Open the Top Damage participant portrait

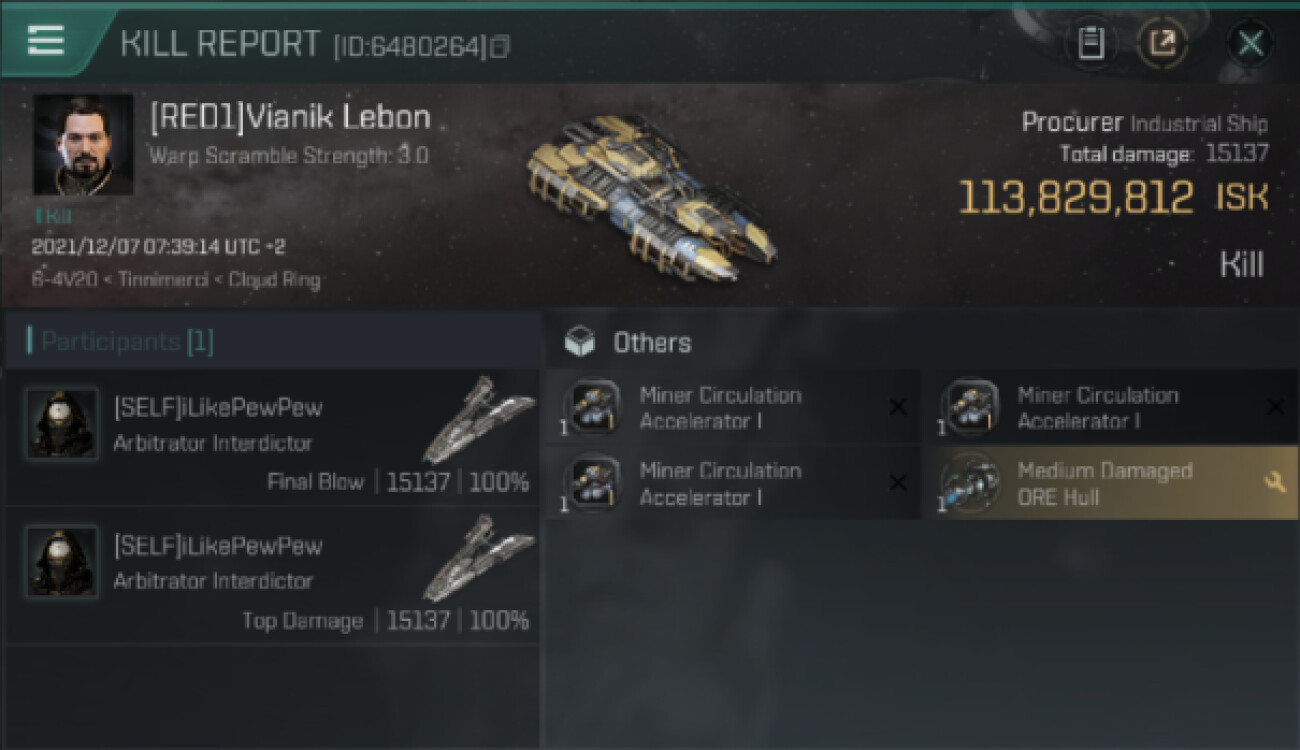[62, 561]
